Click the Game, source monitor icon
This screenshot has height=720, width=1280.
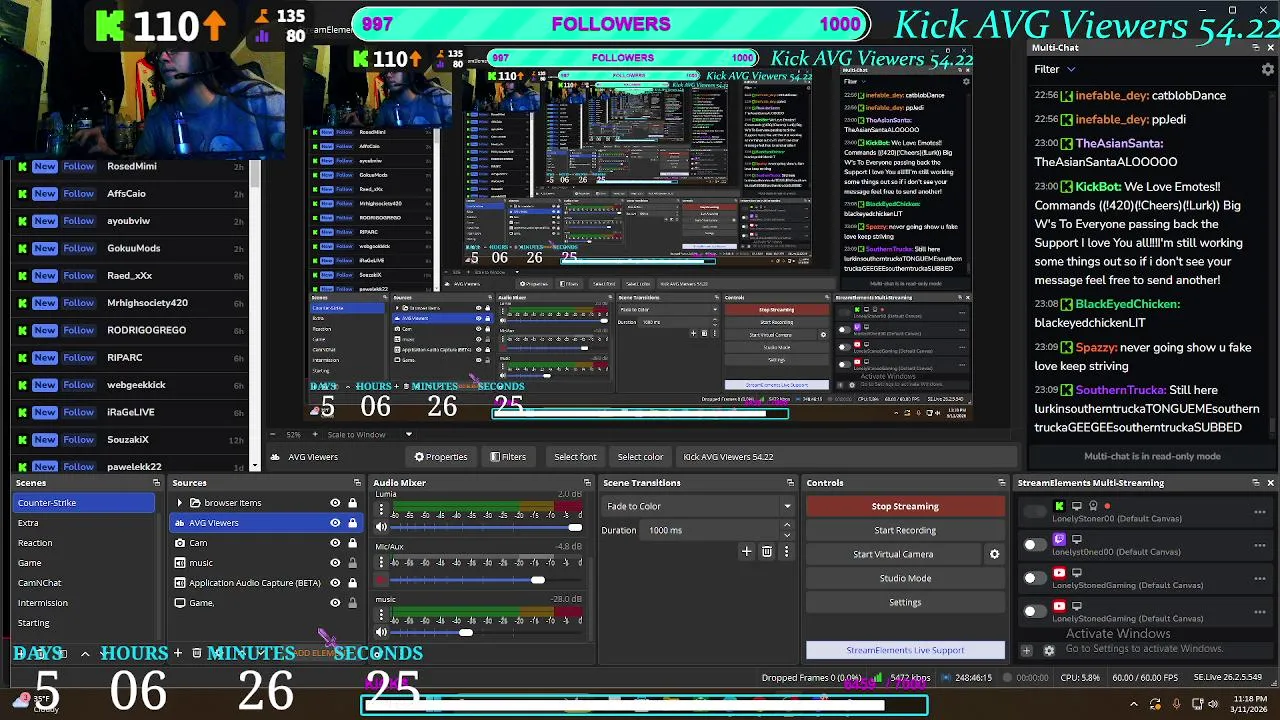click(x=180, y=603)
